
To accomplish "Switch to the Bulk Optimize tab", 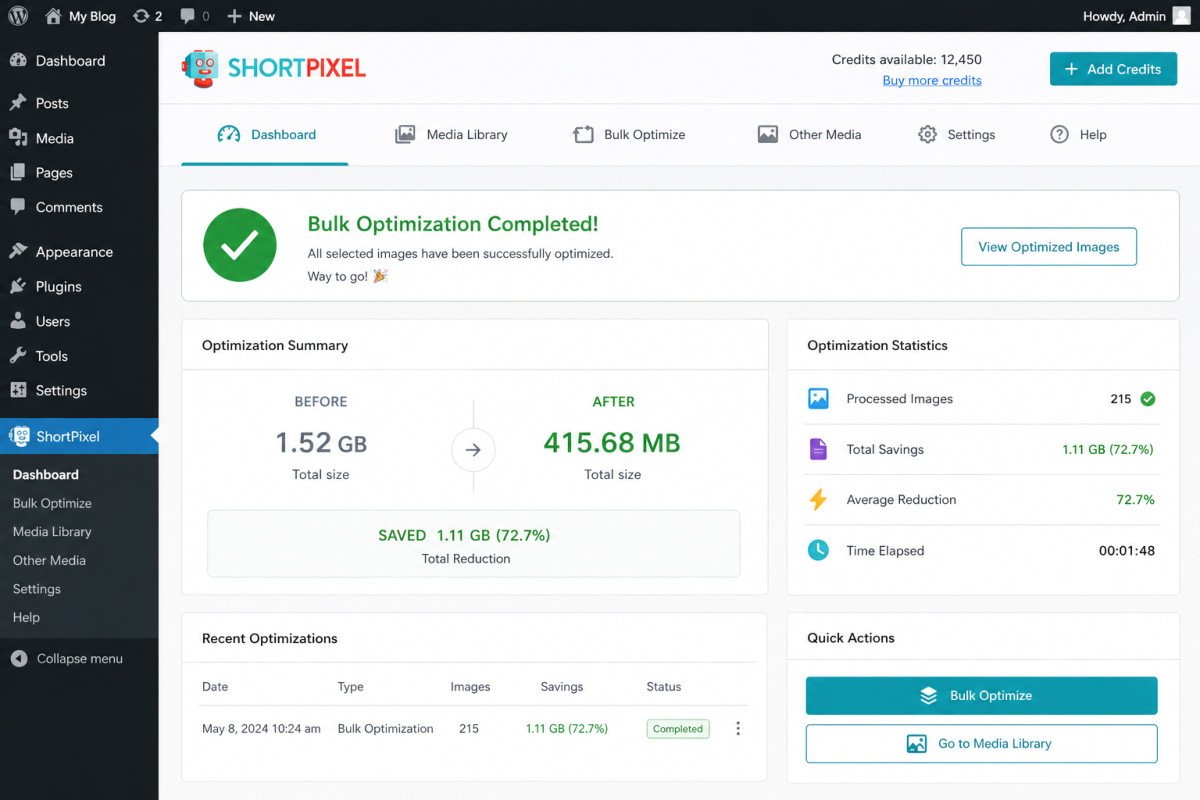I will pyautogui.click(x=629, y=134).
